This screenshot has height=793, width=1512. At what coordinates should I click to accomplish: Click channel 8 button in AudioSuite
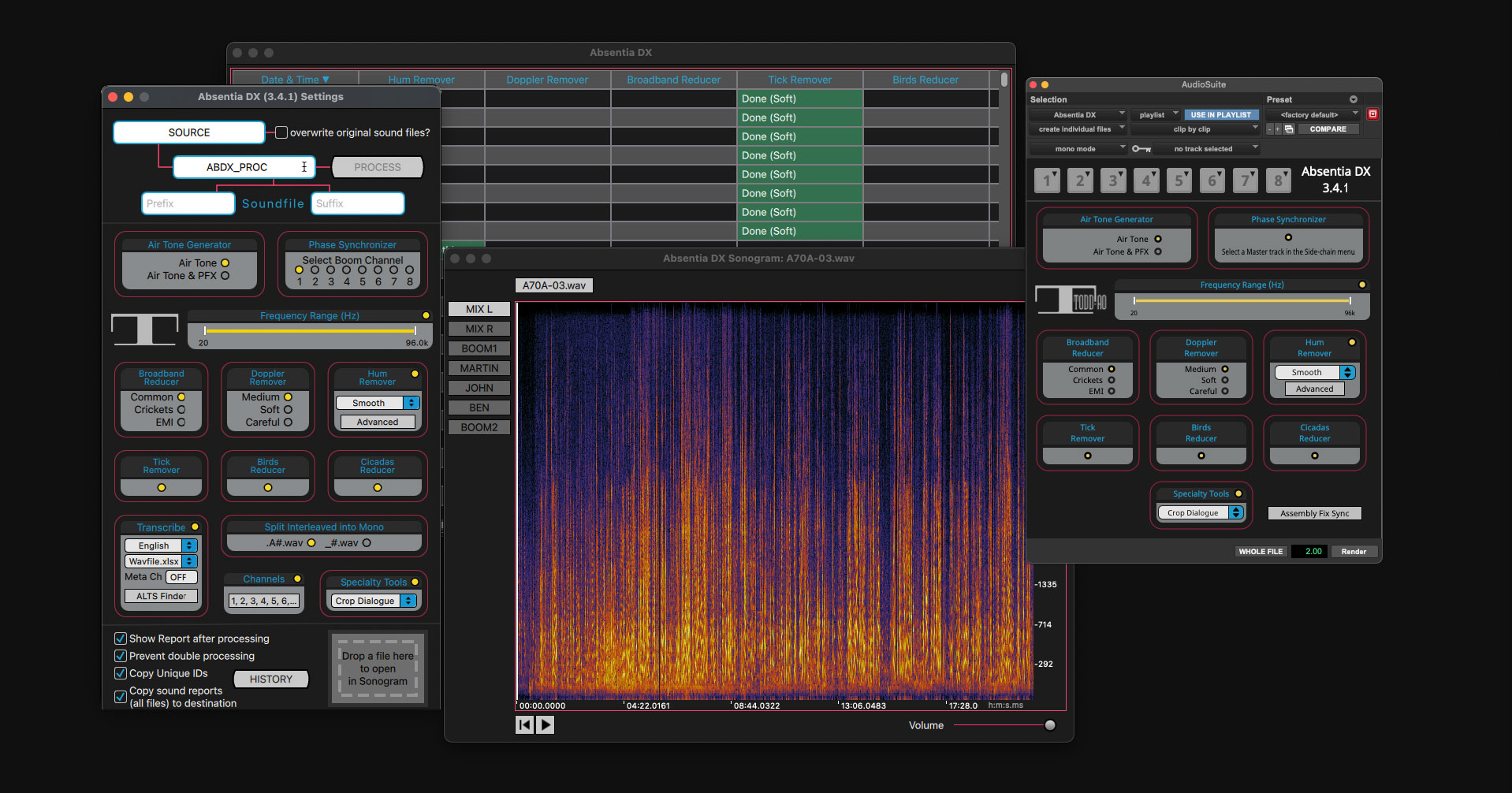[x=1279, y=181]
